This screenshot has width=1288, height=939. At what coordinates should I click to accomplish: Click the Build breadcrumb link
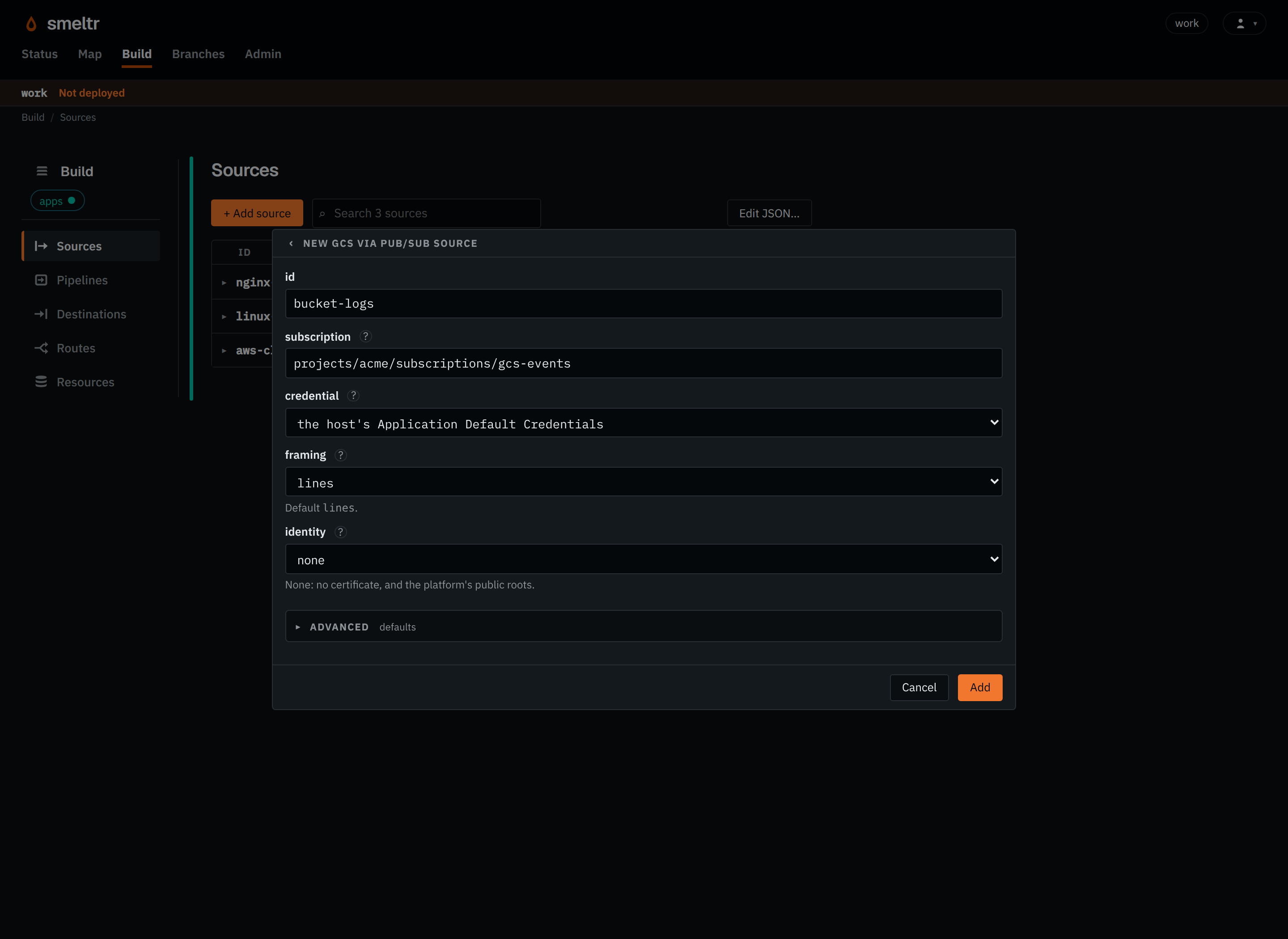pos(33,117)
